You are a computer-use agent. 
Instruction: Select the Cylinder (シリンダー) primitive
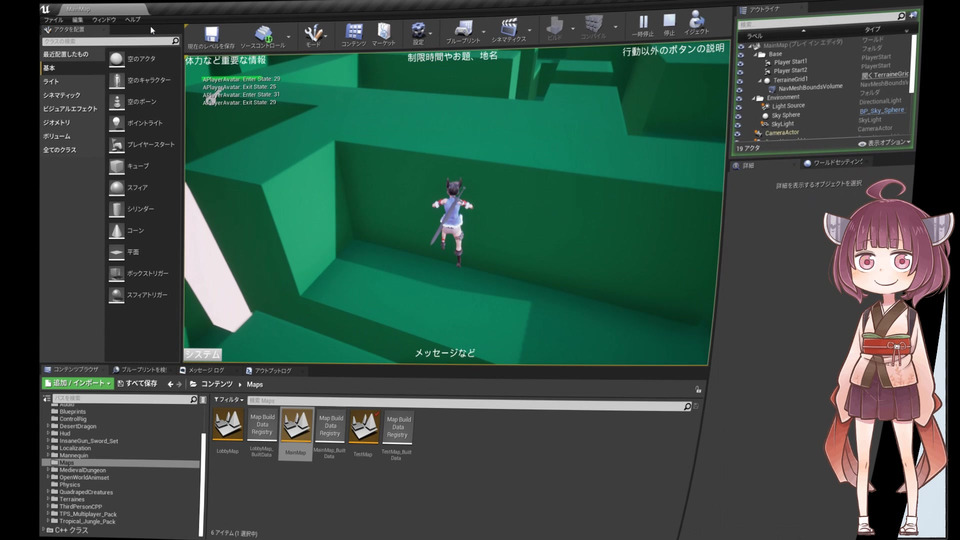click(x=143, y=209)
